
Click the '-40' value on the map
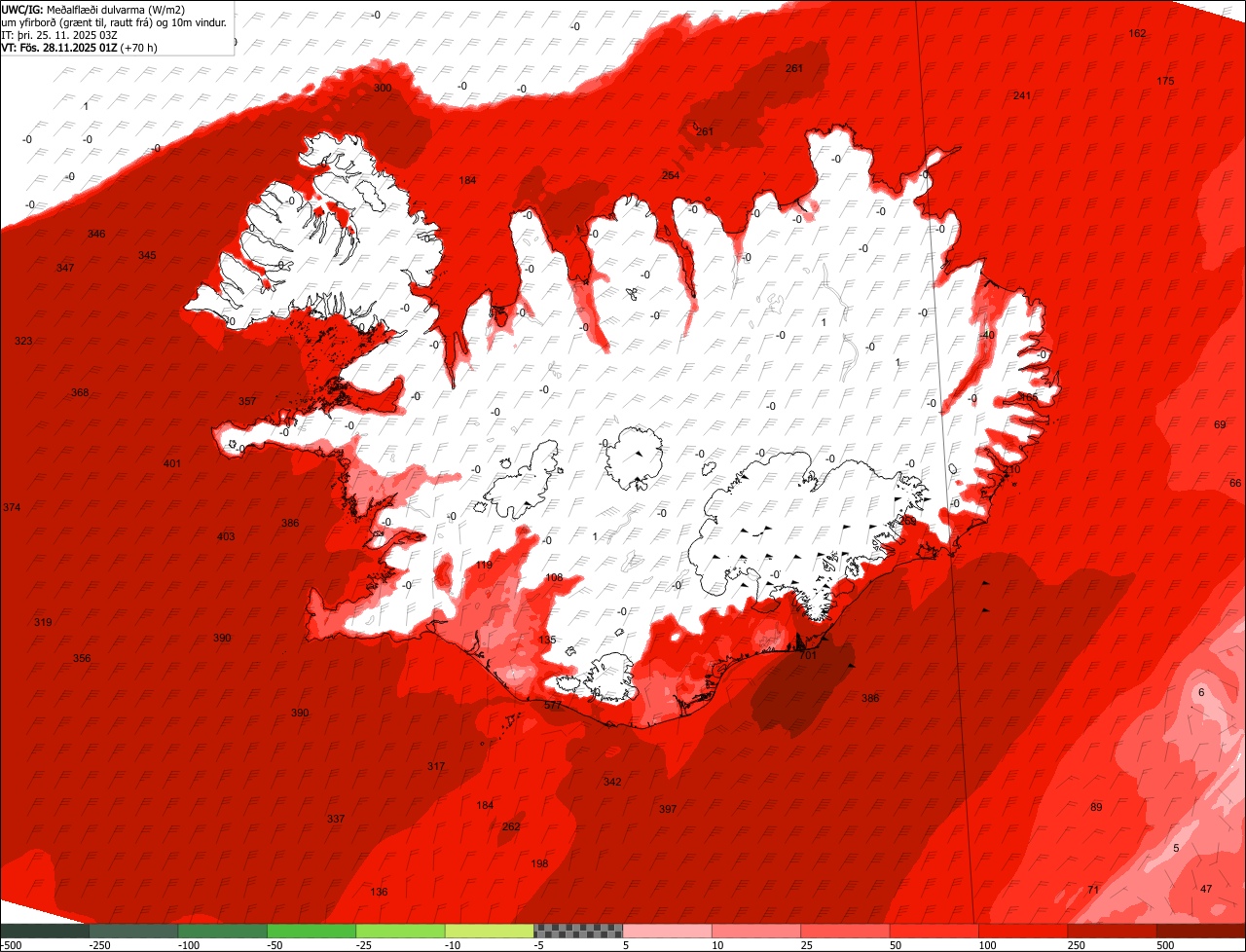tap(987, 335)
